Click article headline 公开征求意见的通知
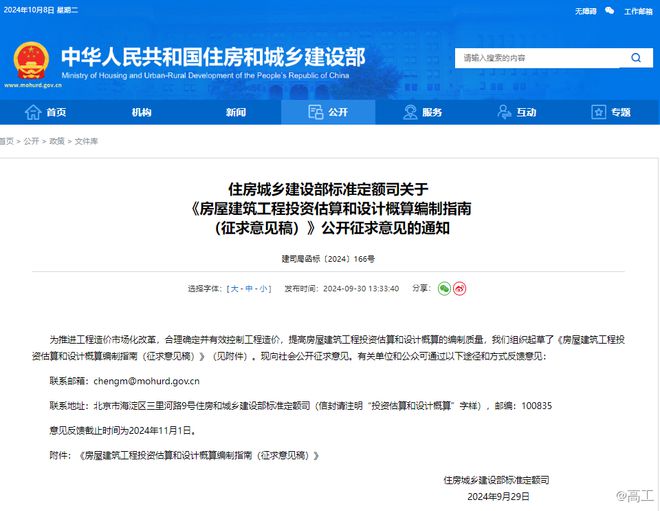 (x=386, y=228)
